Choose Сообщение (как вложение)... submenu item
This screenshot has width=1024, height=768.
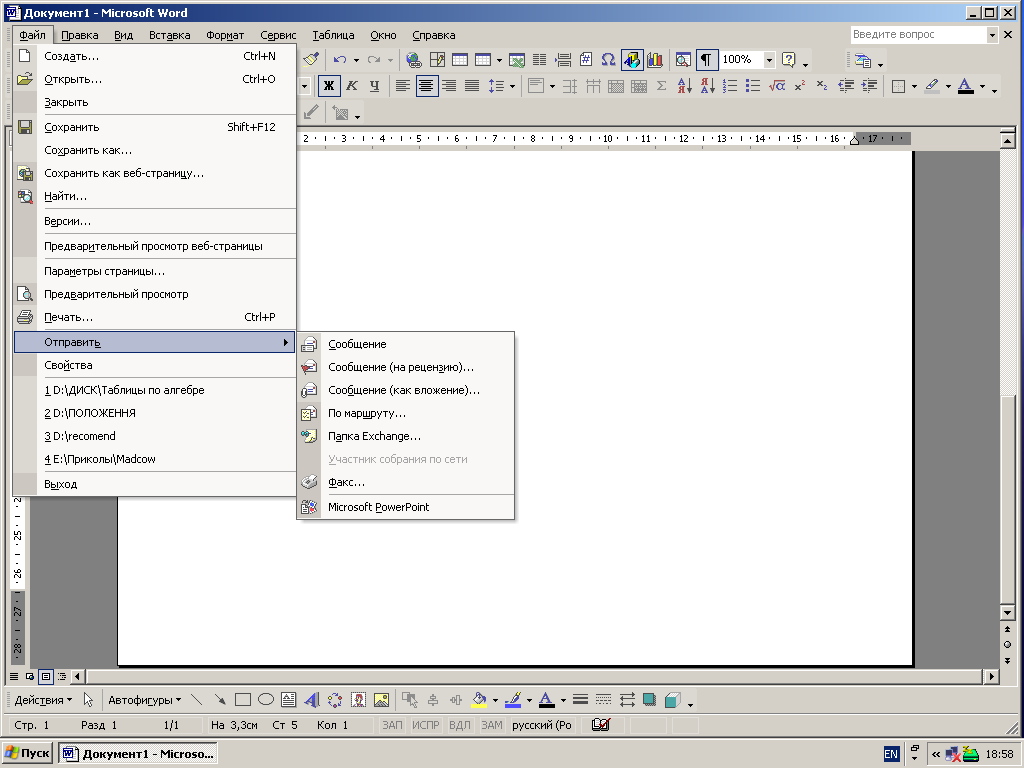[x=406, y=391]
